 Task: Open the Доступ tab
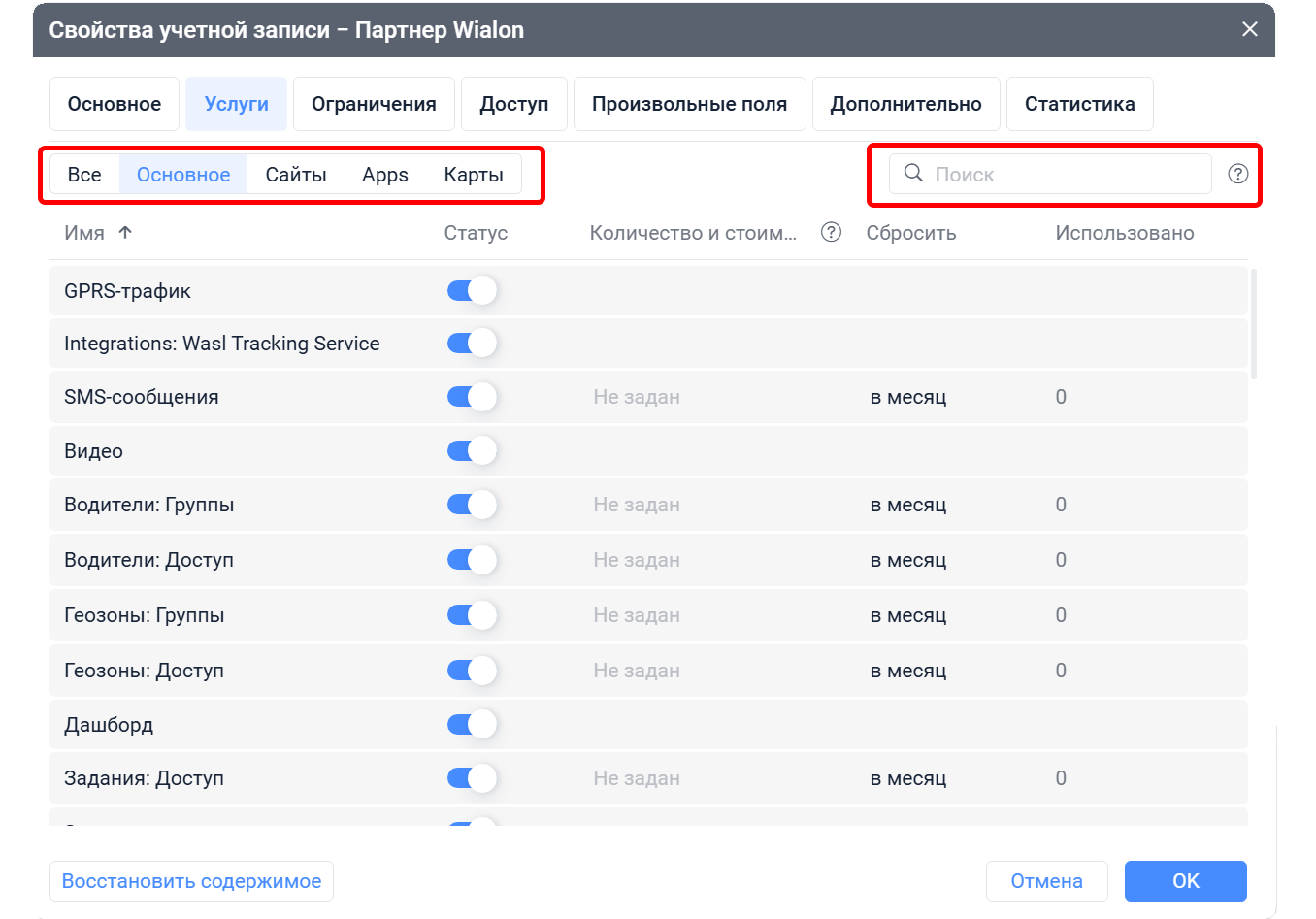coord(514,104)
